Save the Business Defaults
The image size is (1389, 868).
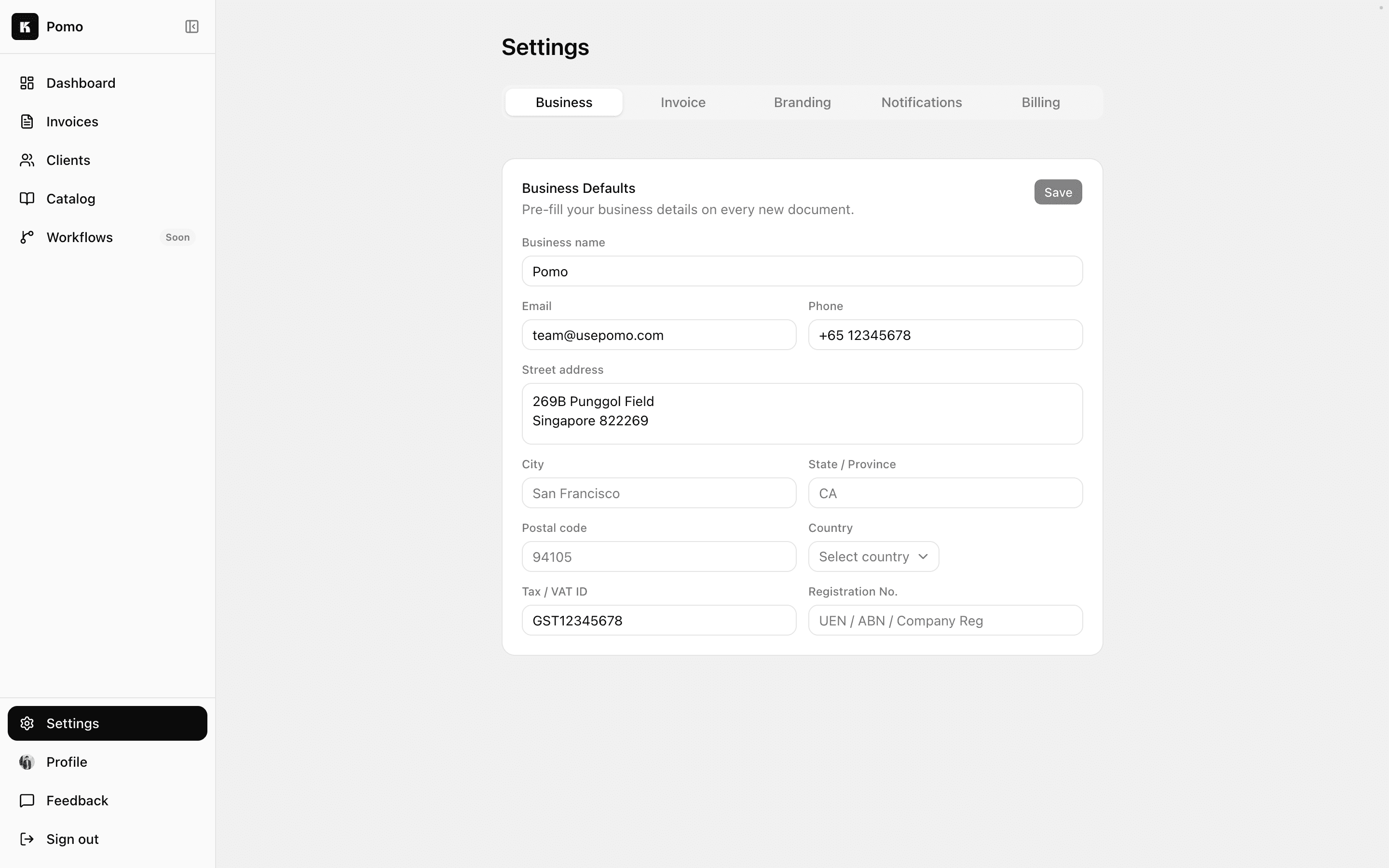point(1058,192)
